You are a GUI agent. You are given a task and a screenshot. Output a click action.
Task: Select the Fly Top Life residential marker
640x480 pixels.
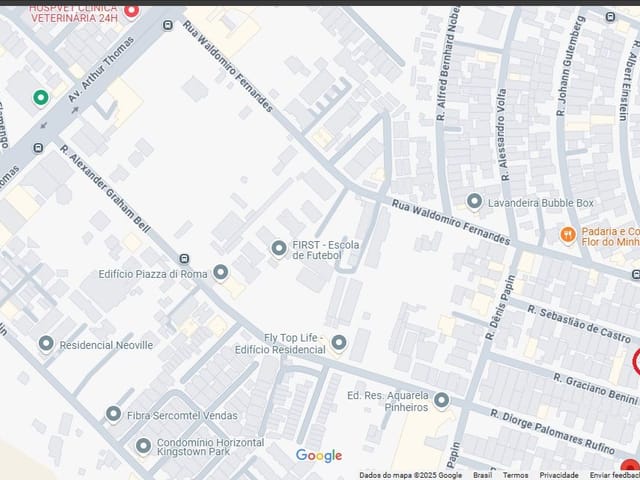pyautogui.click(x=339, y=342)
